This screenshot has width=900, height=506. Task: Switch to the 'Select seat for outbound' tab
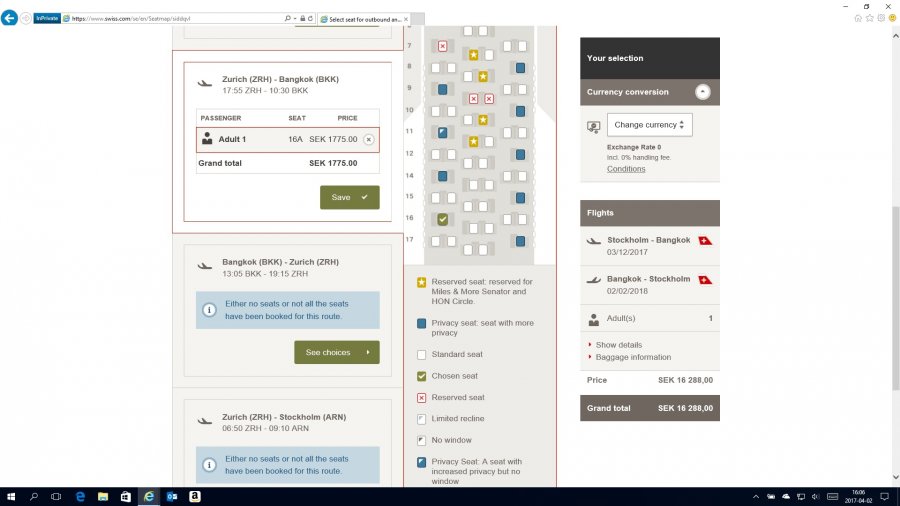366,18
